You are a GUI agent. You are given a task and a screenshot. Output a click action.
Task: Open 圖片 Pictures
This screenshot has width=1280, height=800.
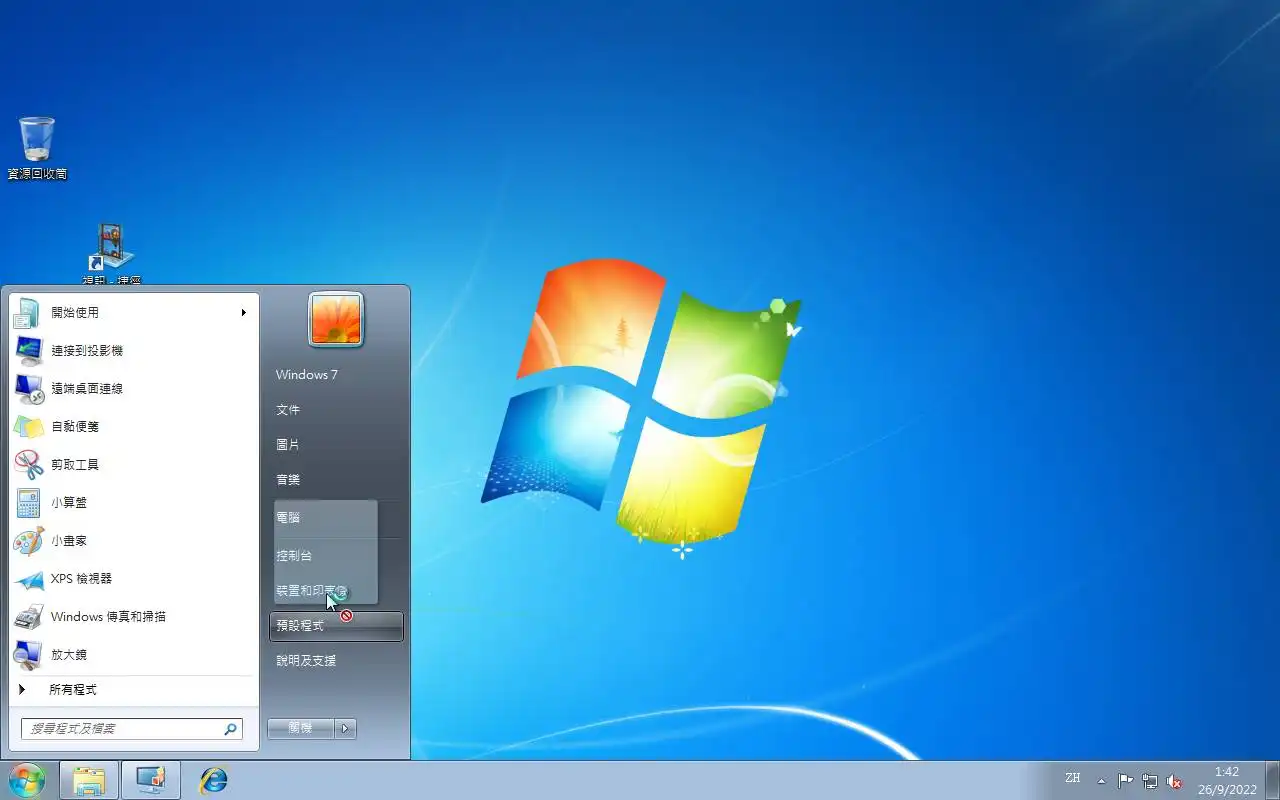point(338,445)
